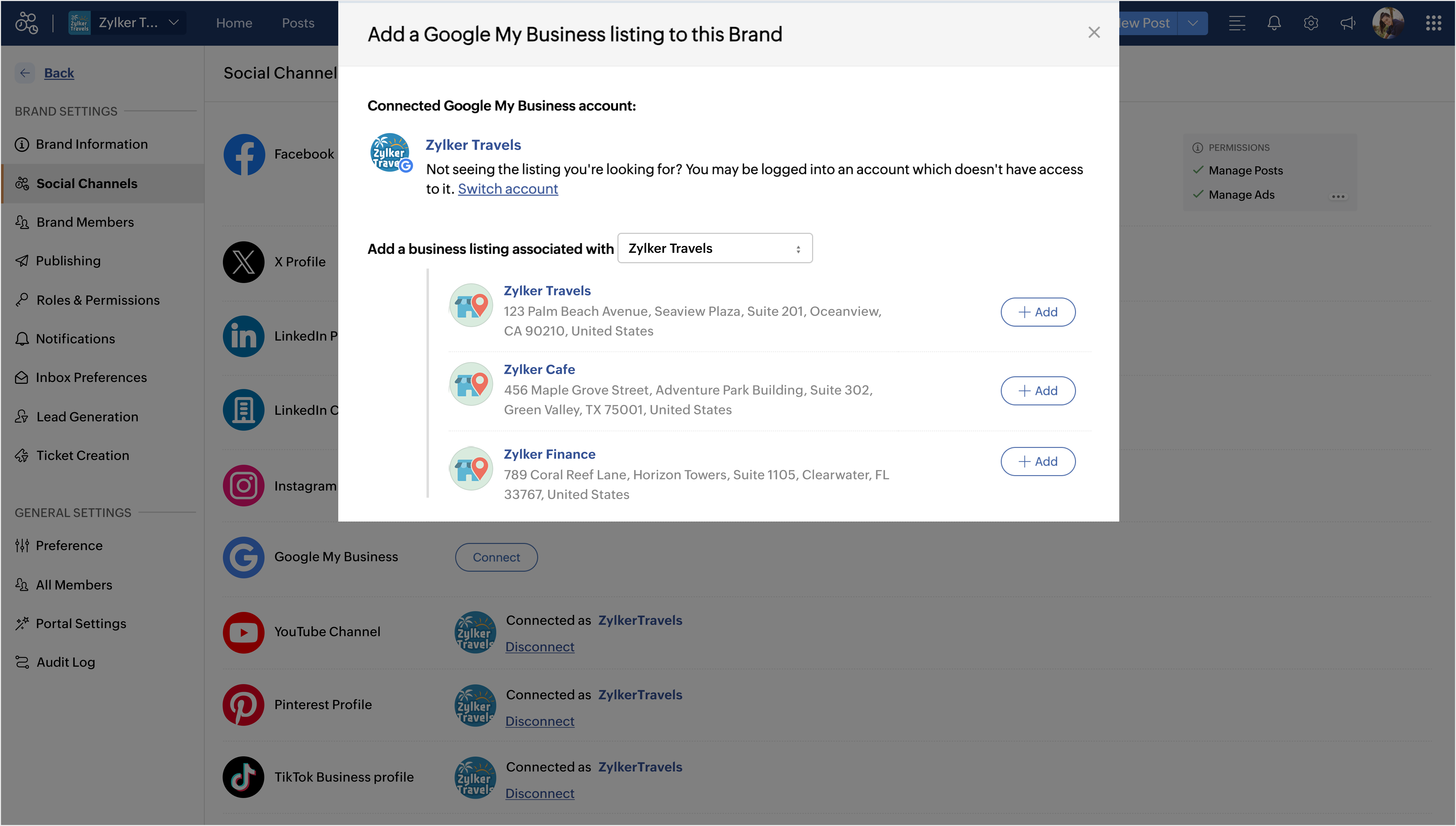Viewport: 1456px width, 826px height.
Task: Go to the Home tab
Action: pyautogui.click(x=234, y=23)
